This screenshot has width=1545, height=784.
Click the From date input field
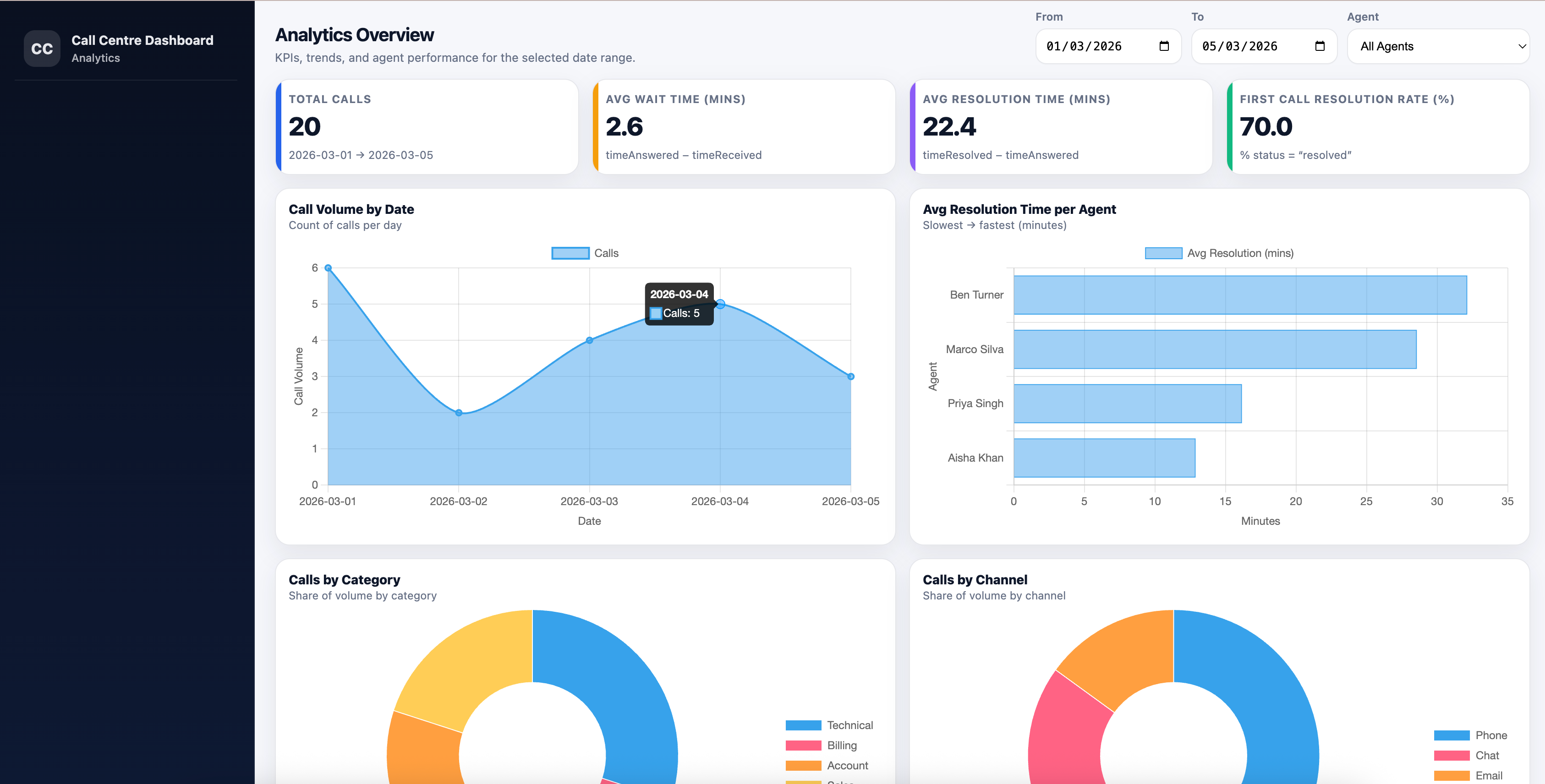(1091, 46)
